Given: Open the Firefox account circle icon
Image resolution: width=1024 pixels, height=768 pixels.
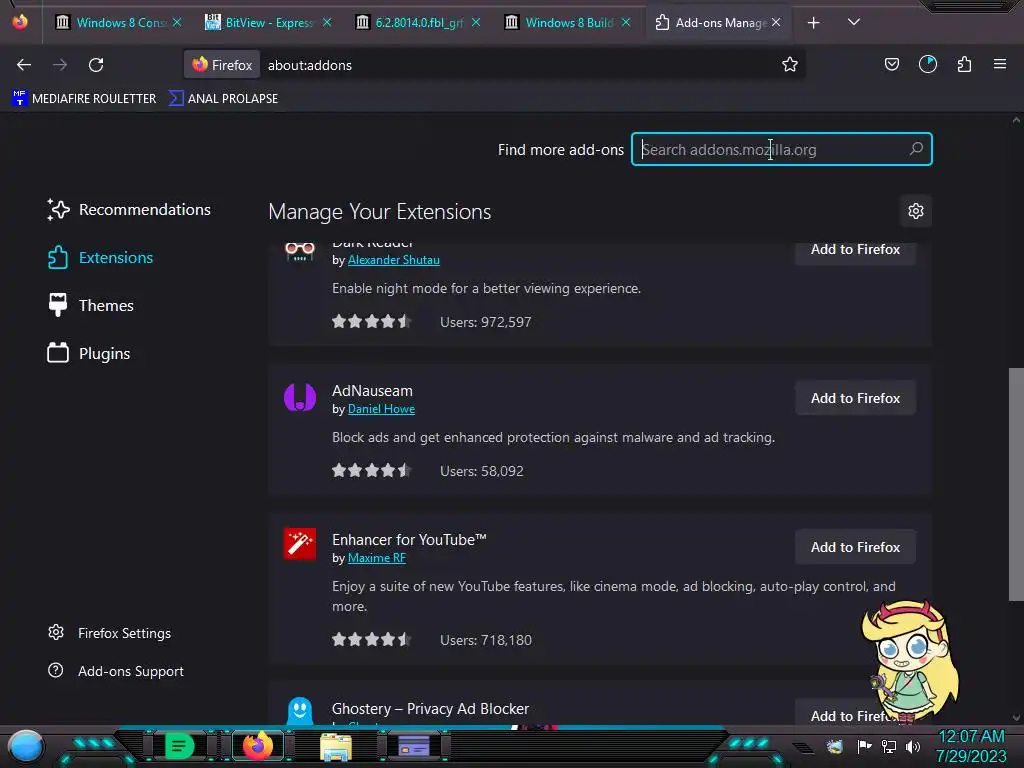Looking at the screenshot, I should [927, 64].
